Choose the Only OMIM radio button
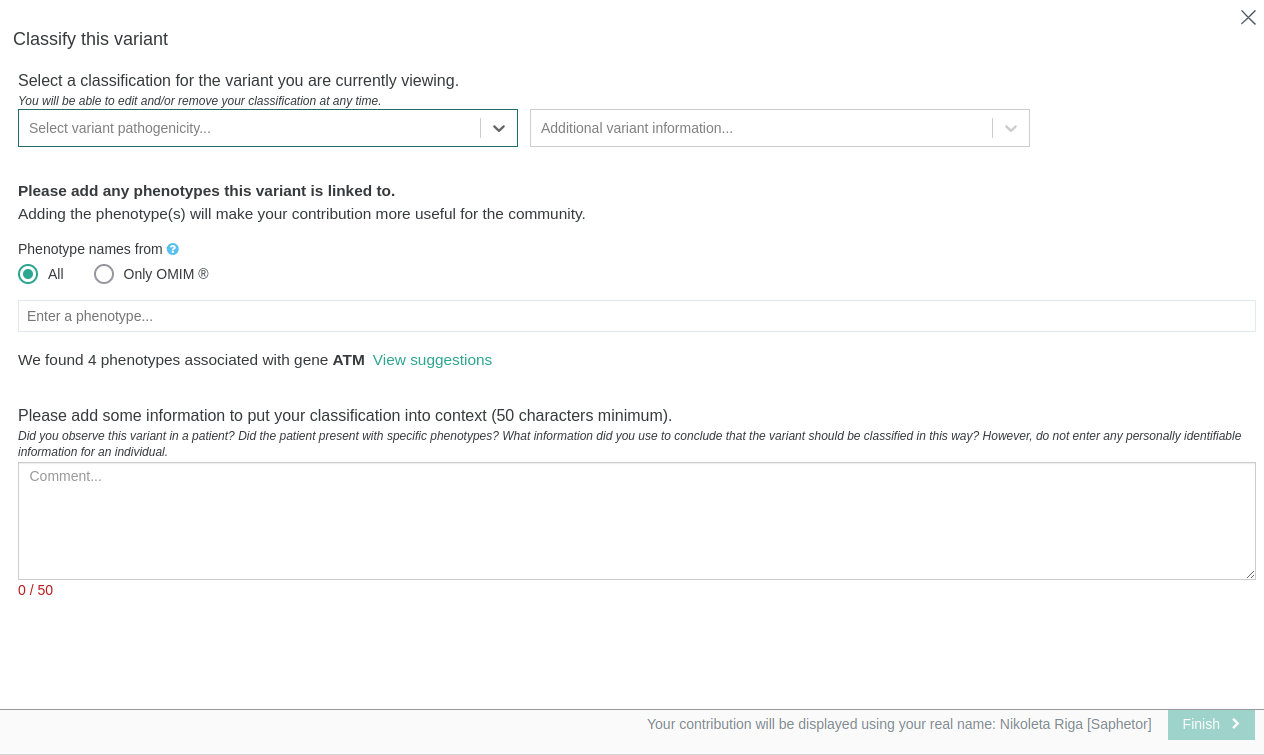 (x=104, y=274)
